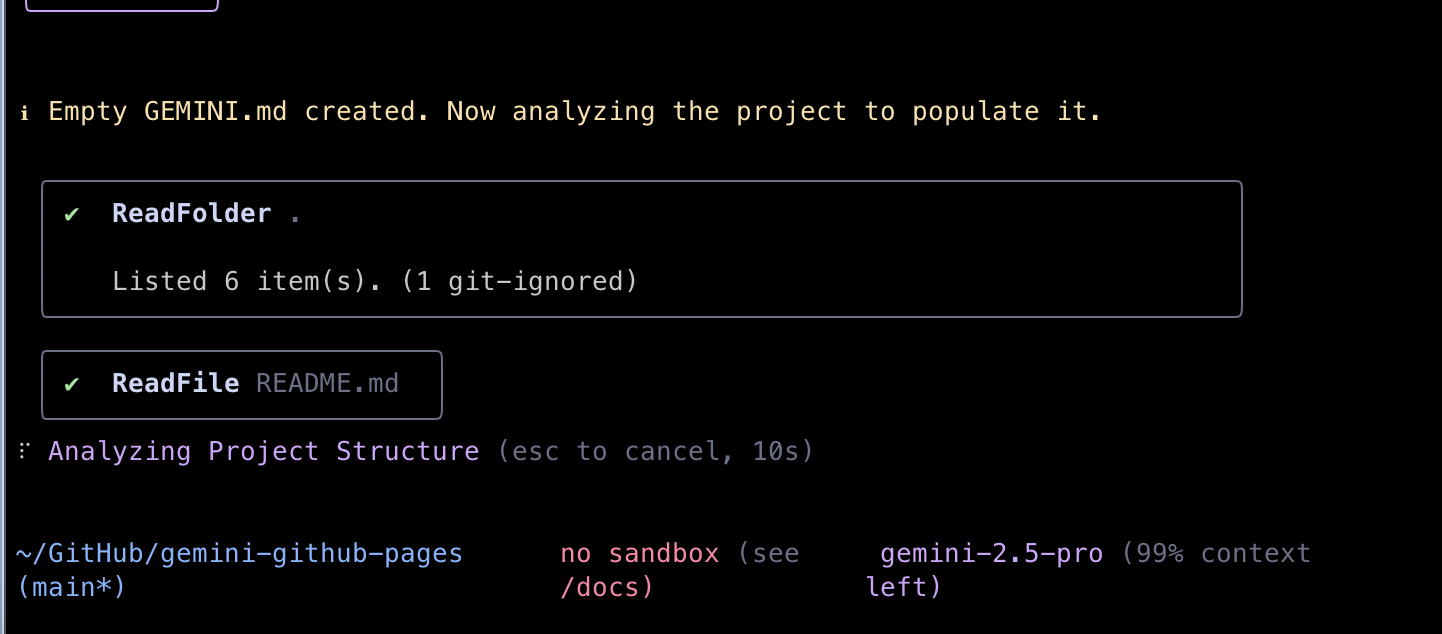Click the Analyzing Project Structure status text
The width and height of the screenshot is (1442, 634).
pos(264,451)
